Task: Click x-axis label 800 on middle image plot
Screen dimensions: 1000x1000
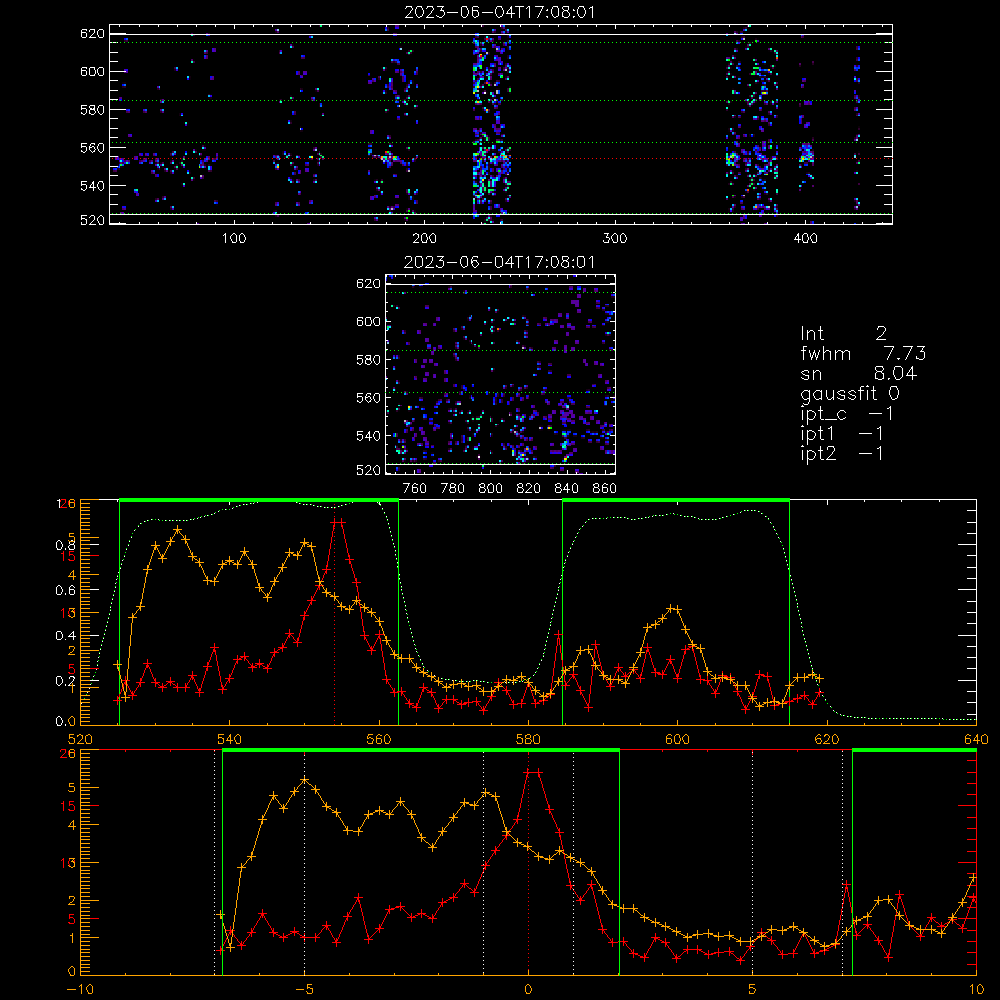Action: pyautogui.click(x=490, y=489)
